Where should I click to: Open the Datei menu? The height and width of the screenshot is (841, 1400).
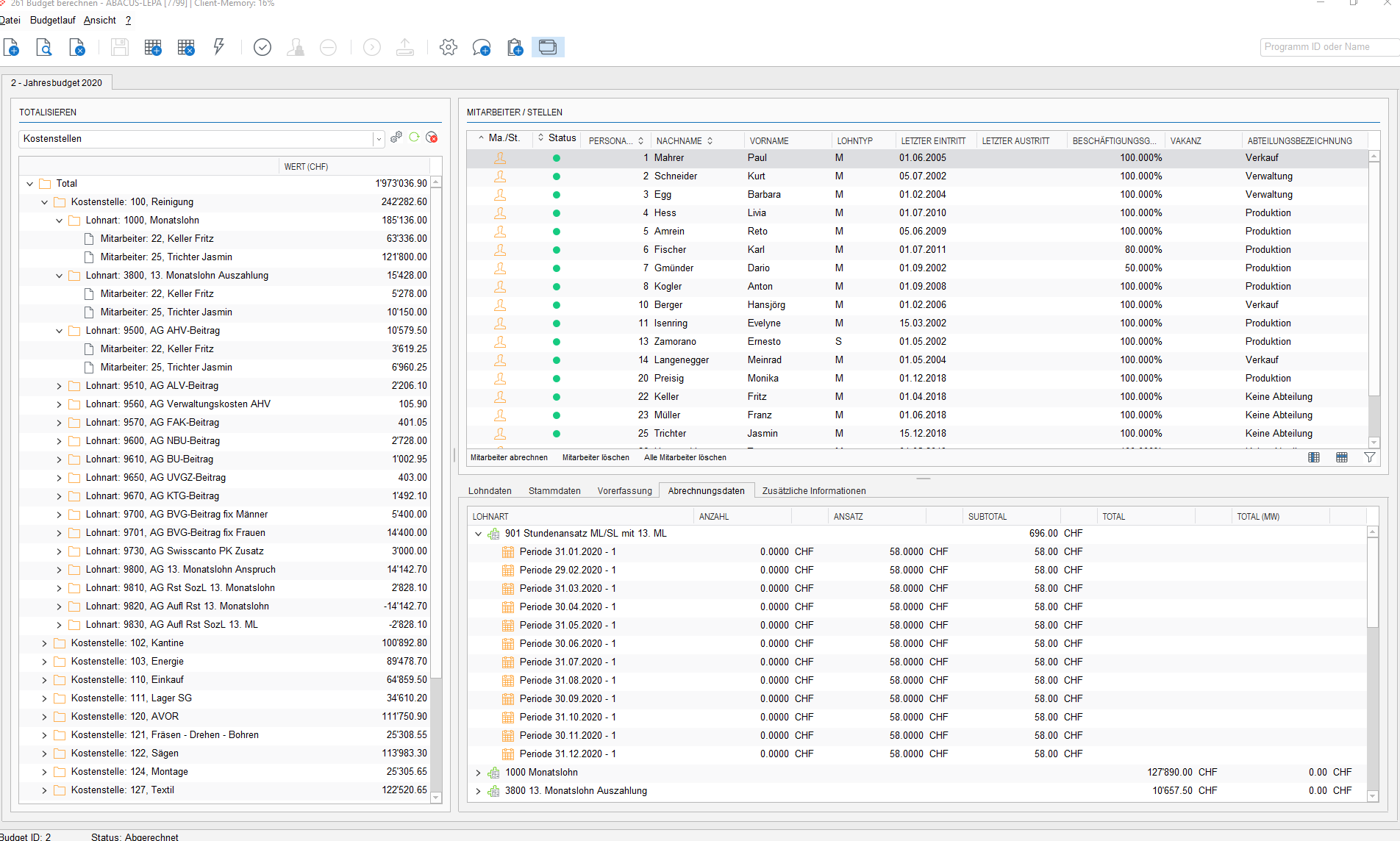[10, 21]
